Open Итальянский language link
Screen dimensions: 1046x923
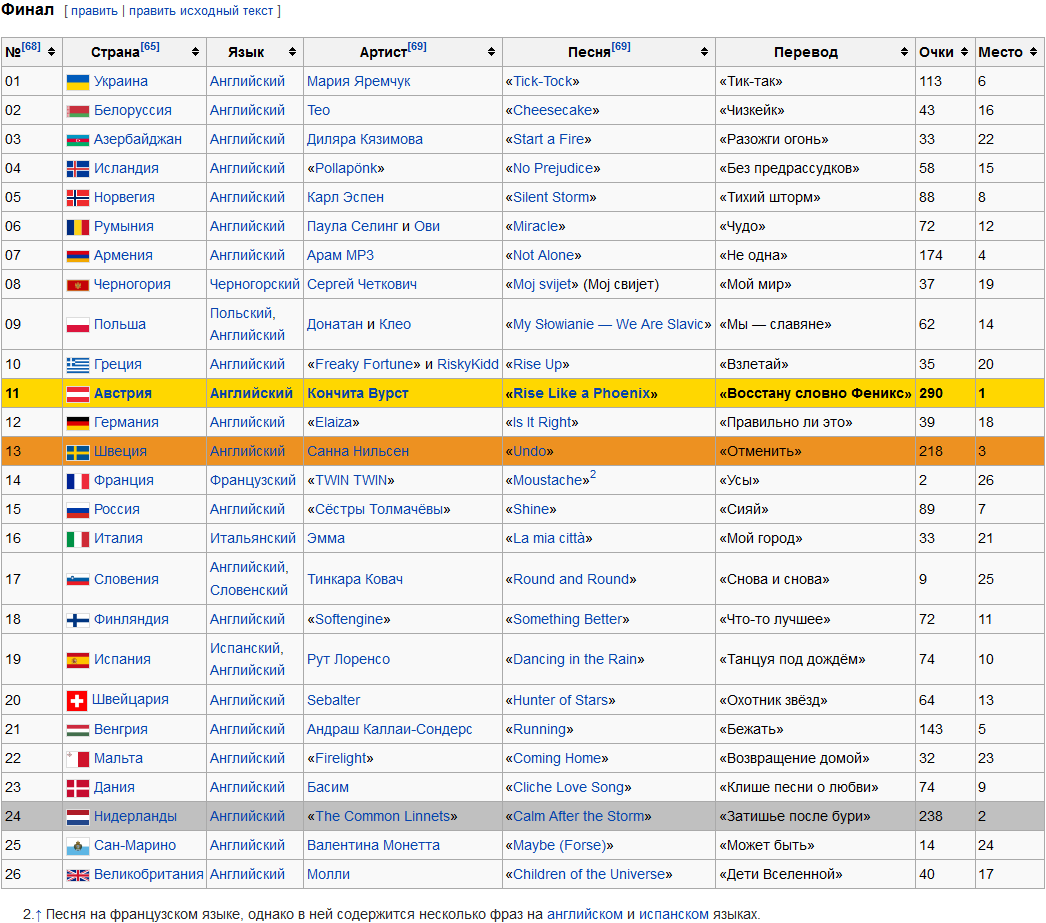point(253,539)
